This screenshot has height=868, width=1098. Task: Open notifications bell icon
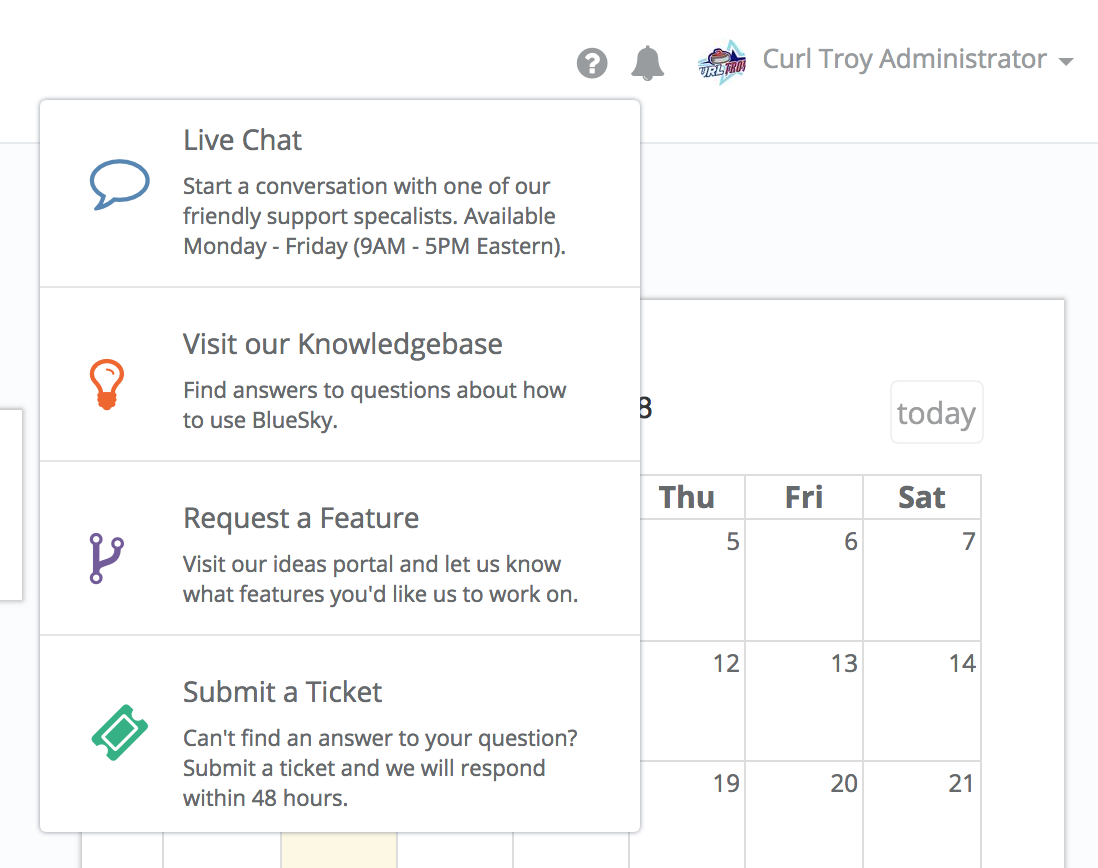coord(648,63)
